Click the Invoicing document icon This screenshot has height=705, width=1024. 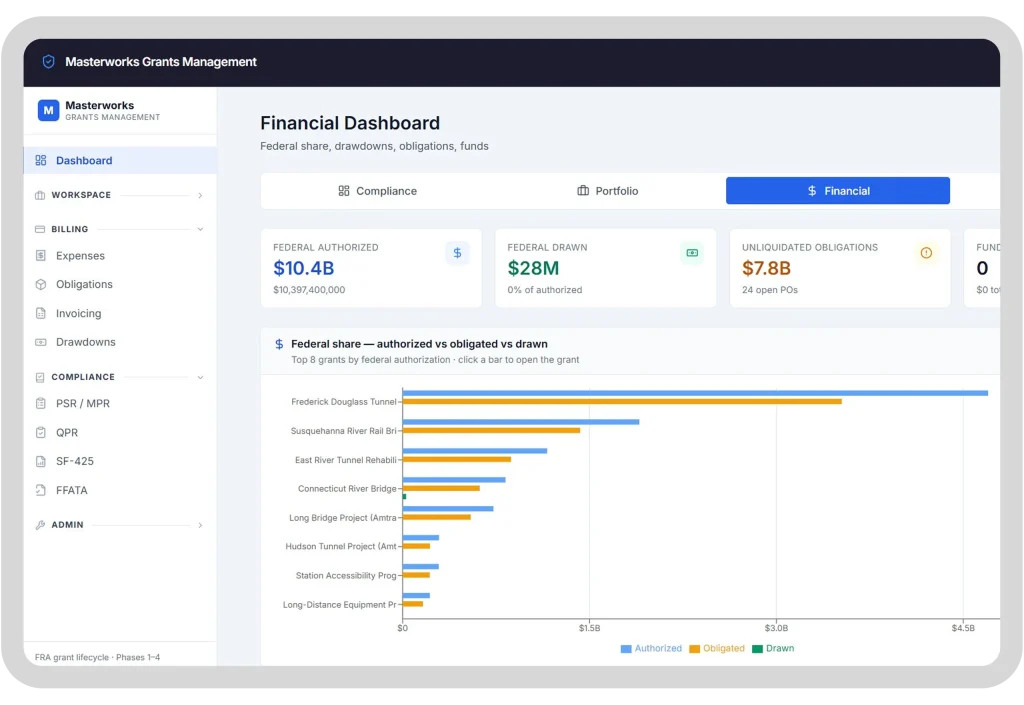pos(40,313)
